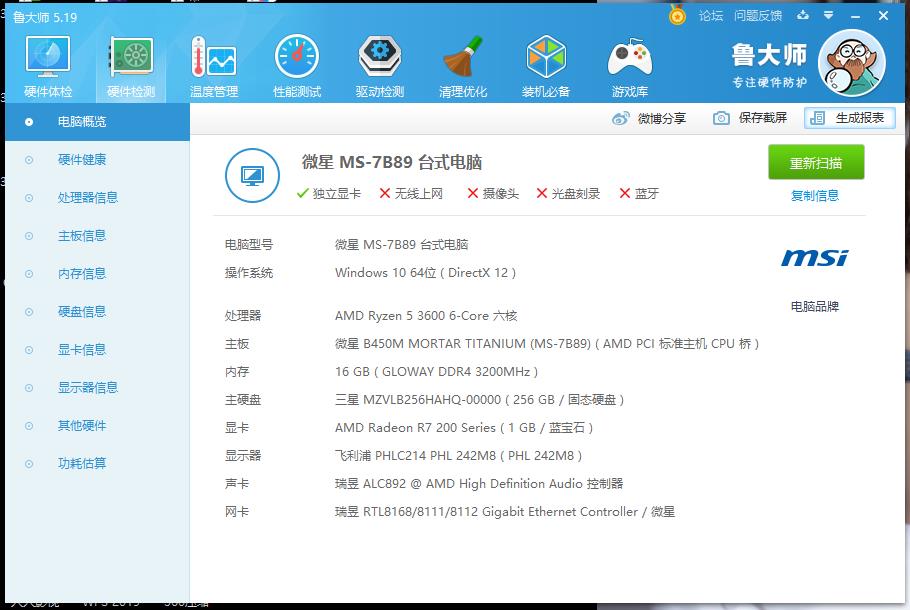910x610 pixels.
Task: Click 蓝牙 status indicator
Action: coord(639,194)
